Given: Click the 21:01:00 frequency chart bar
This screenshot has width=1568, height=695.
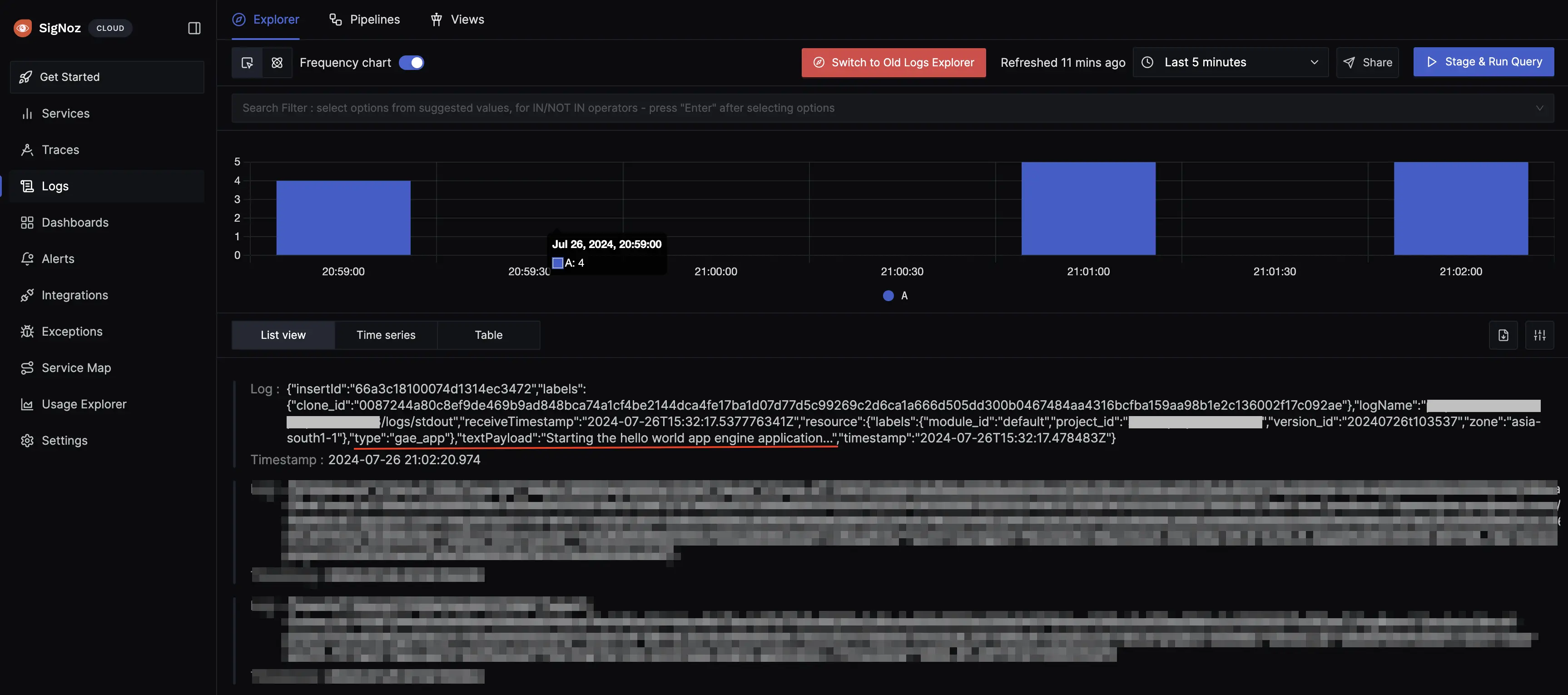Looking at the screenshot, I should tap(1088, 208).
